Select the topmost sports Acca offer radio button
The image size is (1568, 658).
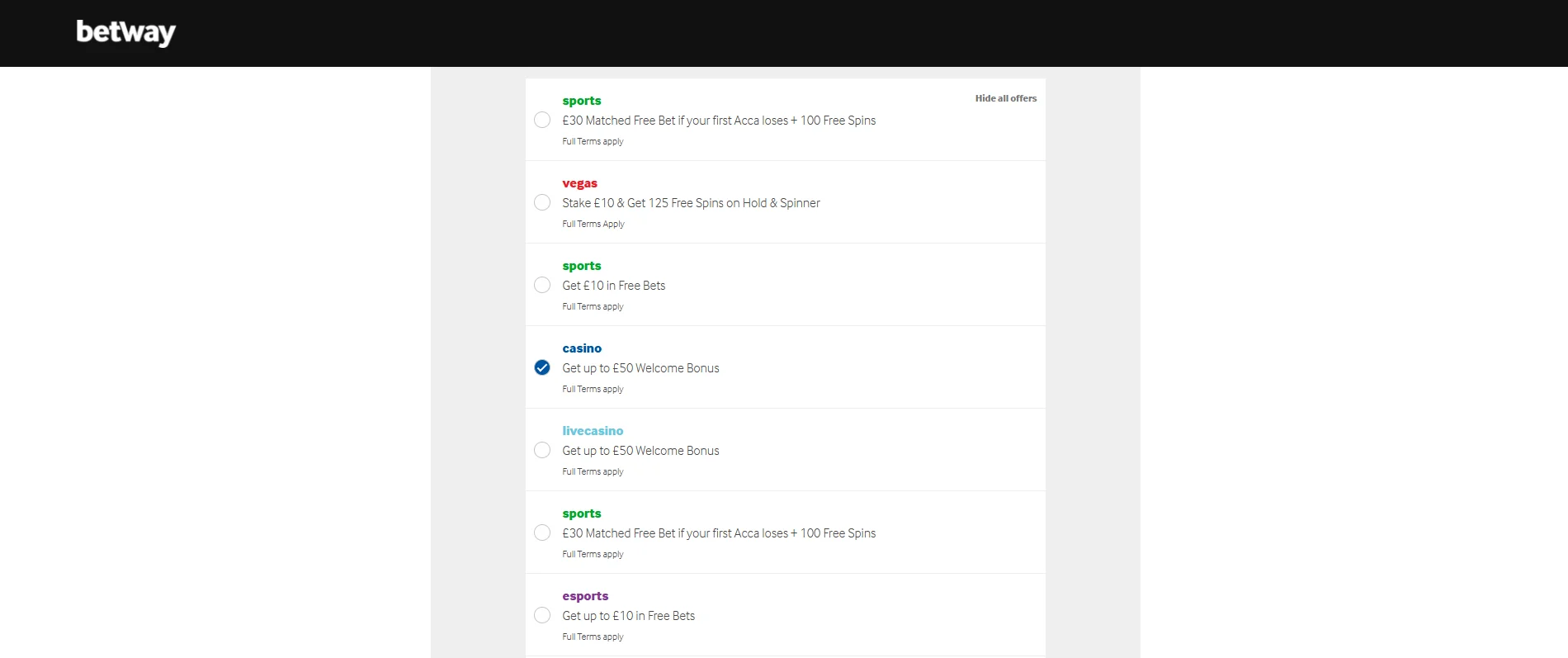(x=542, y=120)
